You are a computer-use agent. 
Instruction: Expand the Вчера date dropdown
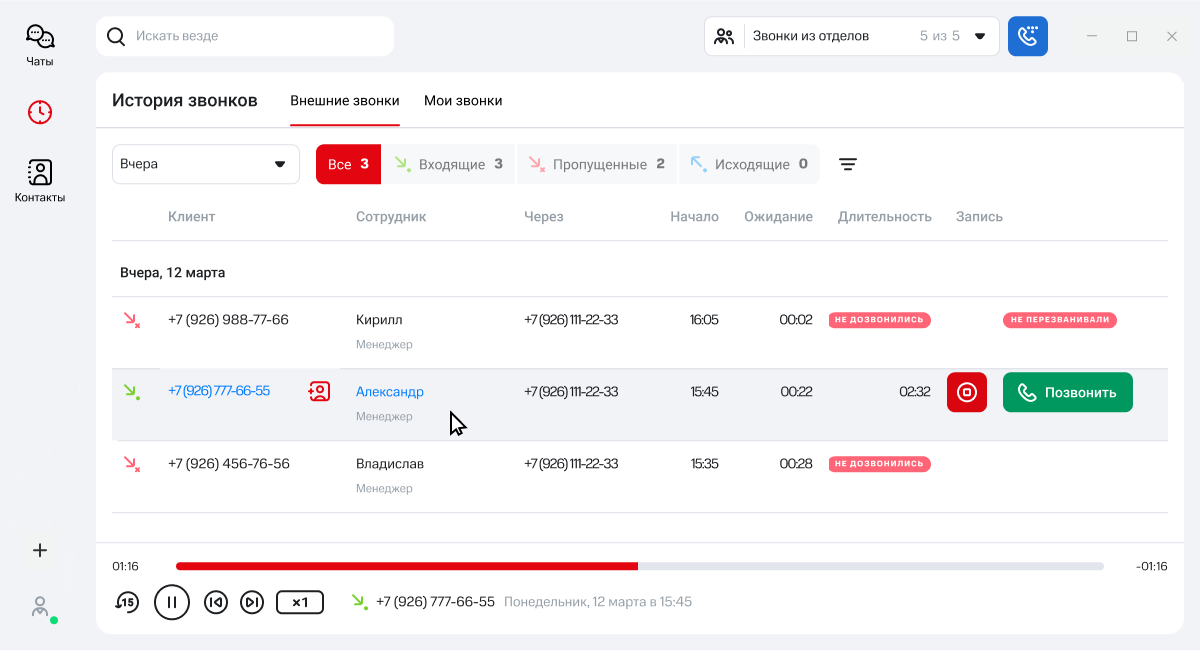click(x=205, y=164)
